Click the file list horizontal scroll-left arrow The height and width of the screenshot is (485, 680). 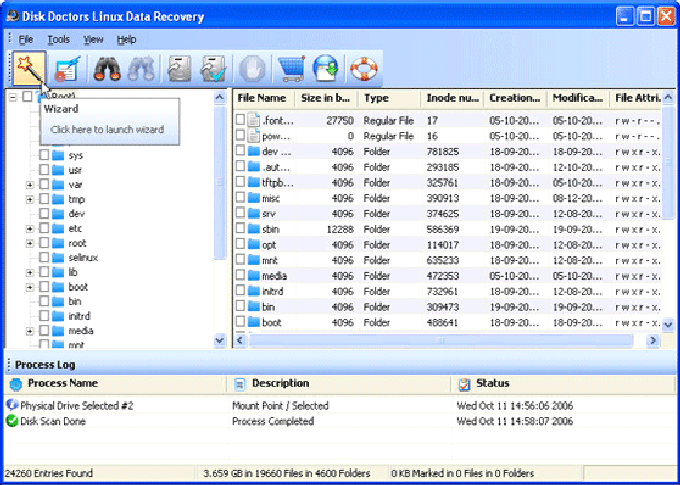240,341
